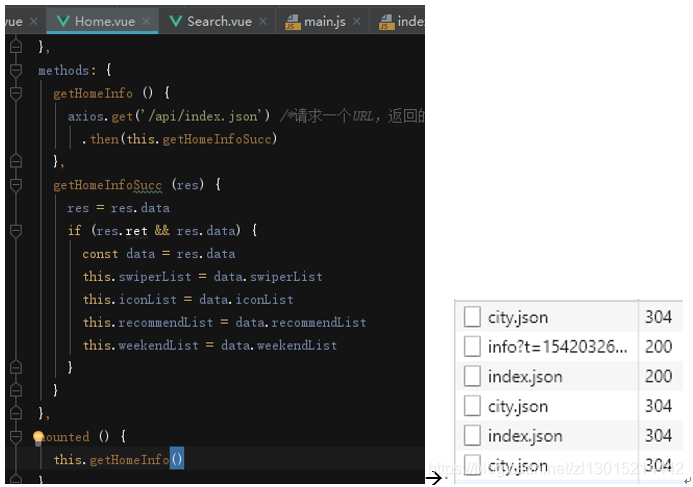Image resolution: width=693 pixels, height=487 pixels.
Task: Click getHomeInfoSucc in the then call
Action: [x=217, y=139]
